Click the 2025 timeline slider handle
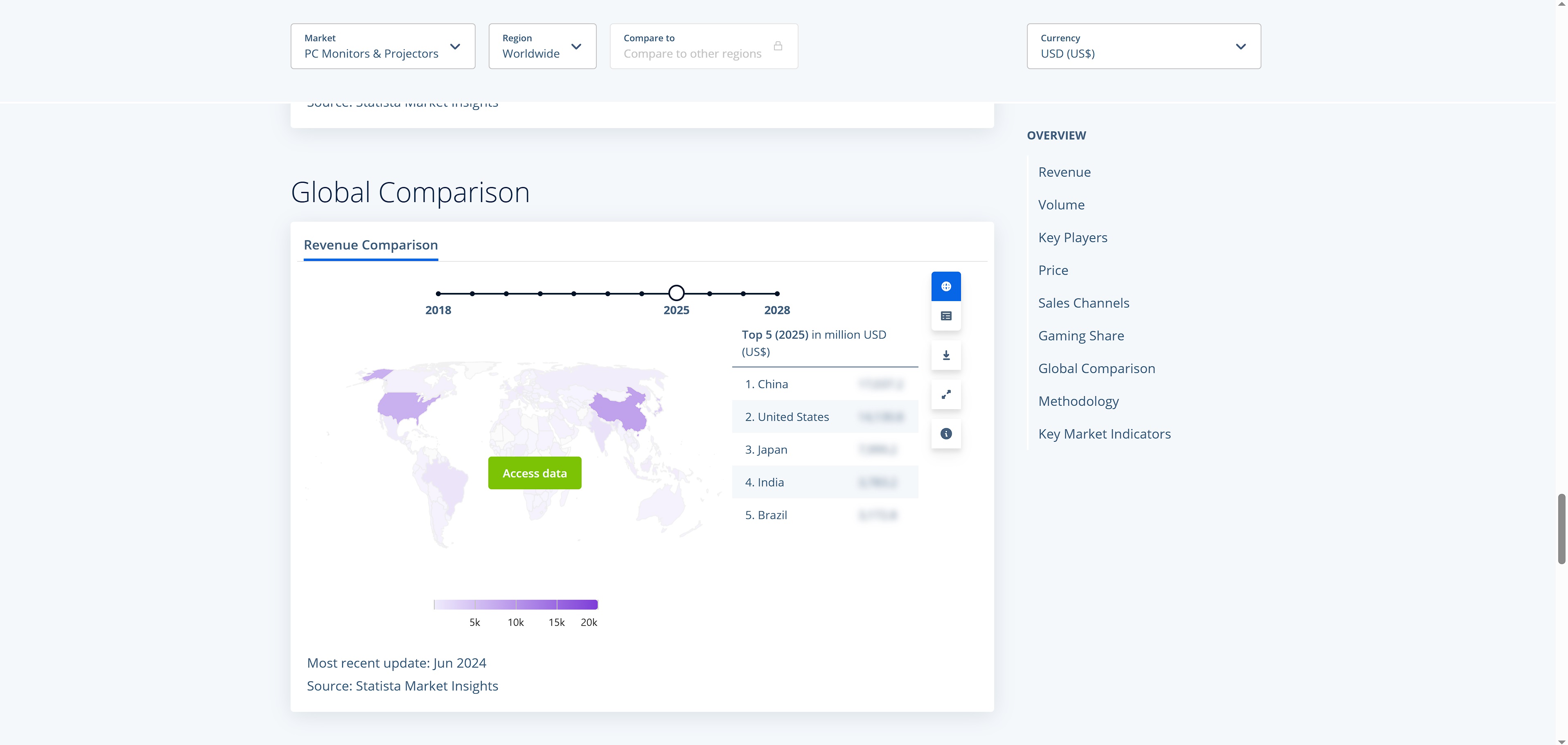The image size is (1568, 745). click(x=676, y=293)
